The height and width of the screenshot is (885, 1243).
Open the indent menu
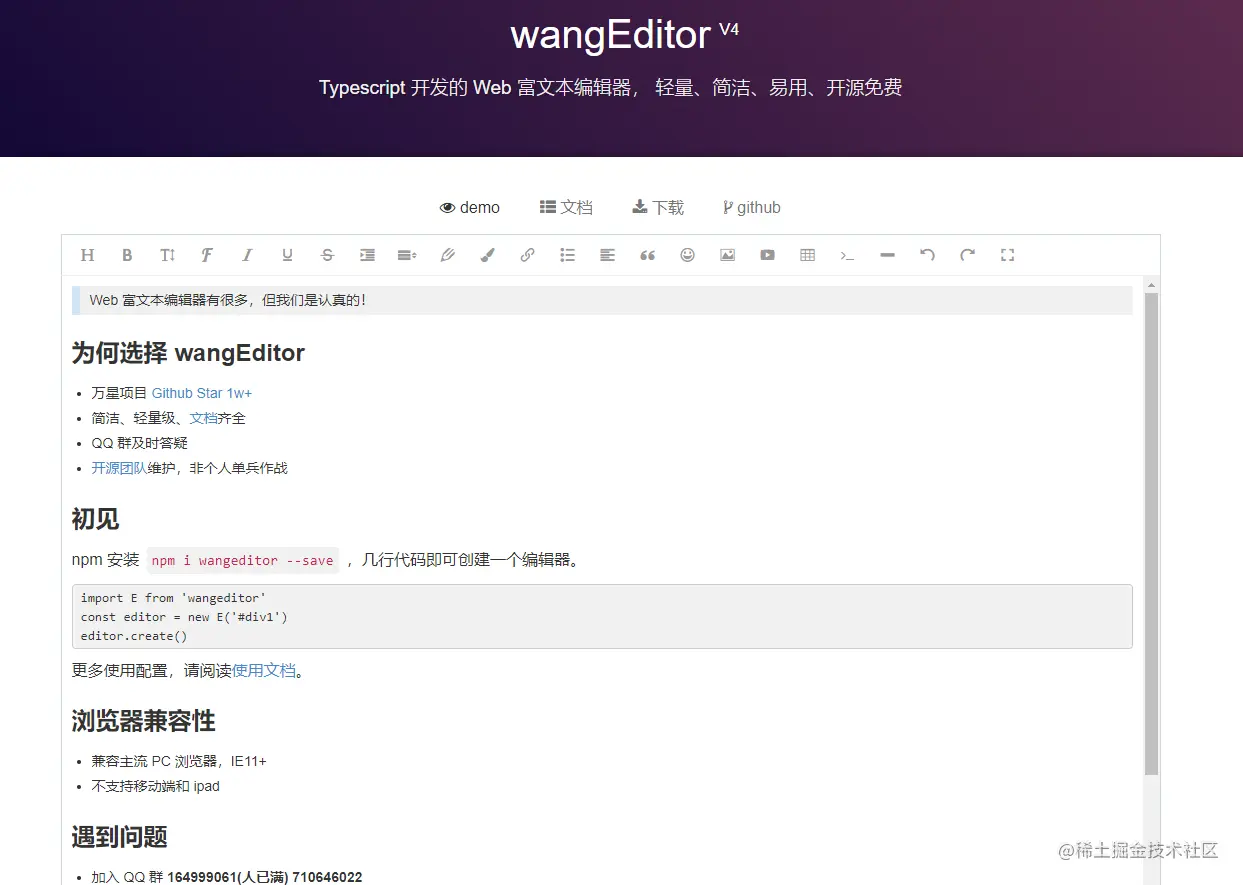click(x=367, y=255)
